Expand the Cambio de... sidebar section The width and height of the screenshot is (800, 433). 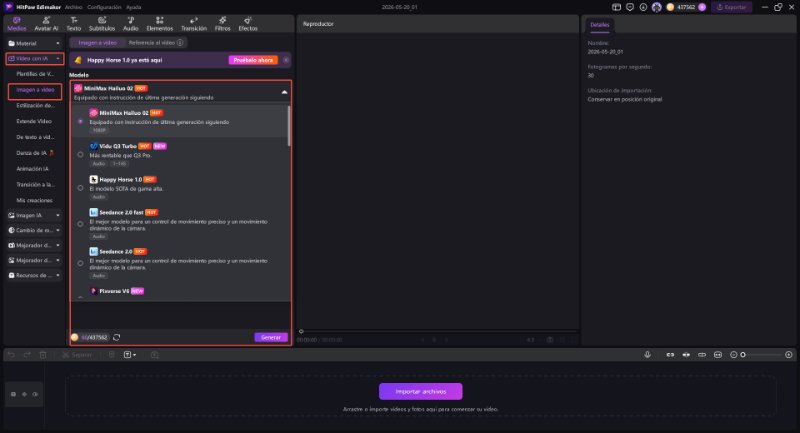pos(34,230)
